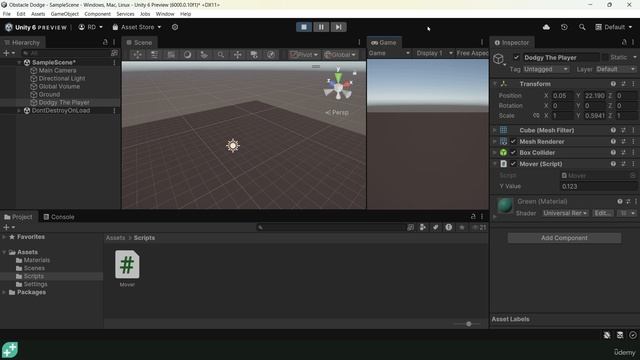Click the Assets breadcrumb link
The width and height of the screenshot is (640, 360).
115,238
